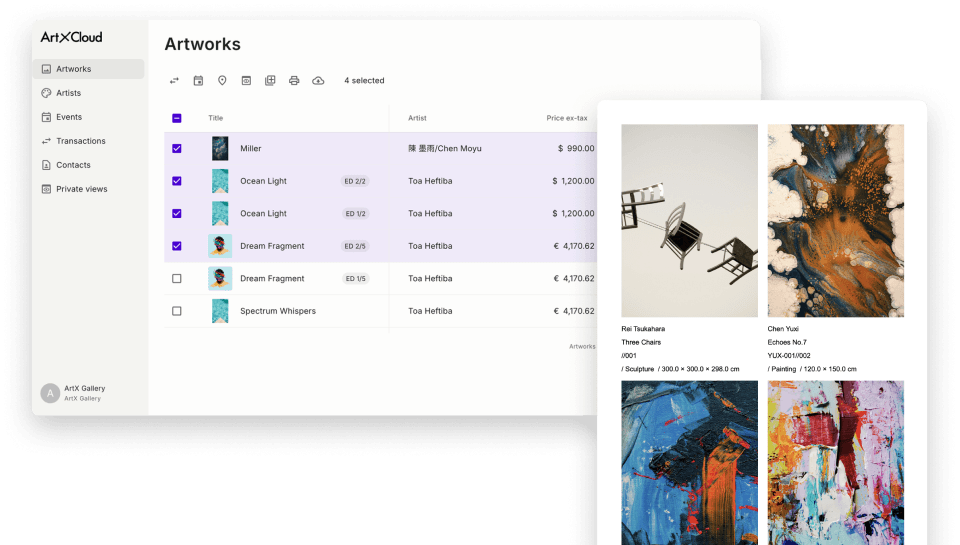Click Toa Heftiba in Spectrum Whispers row
The image size is (960, 545).
[430, 310]
